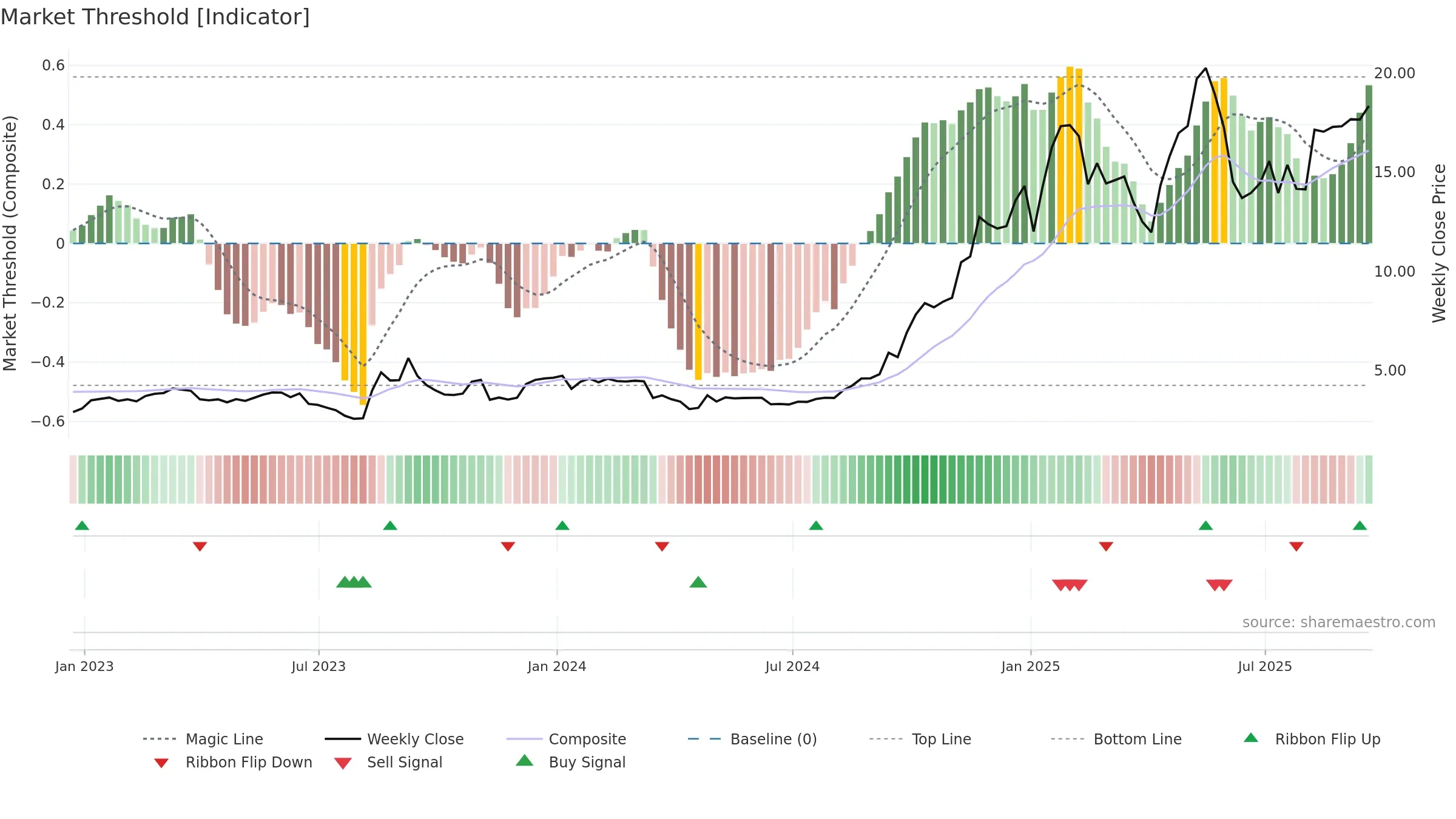
Task: Select the flip-up triangle after Jul 2023
Action: point(390,525)
